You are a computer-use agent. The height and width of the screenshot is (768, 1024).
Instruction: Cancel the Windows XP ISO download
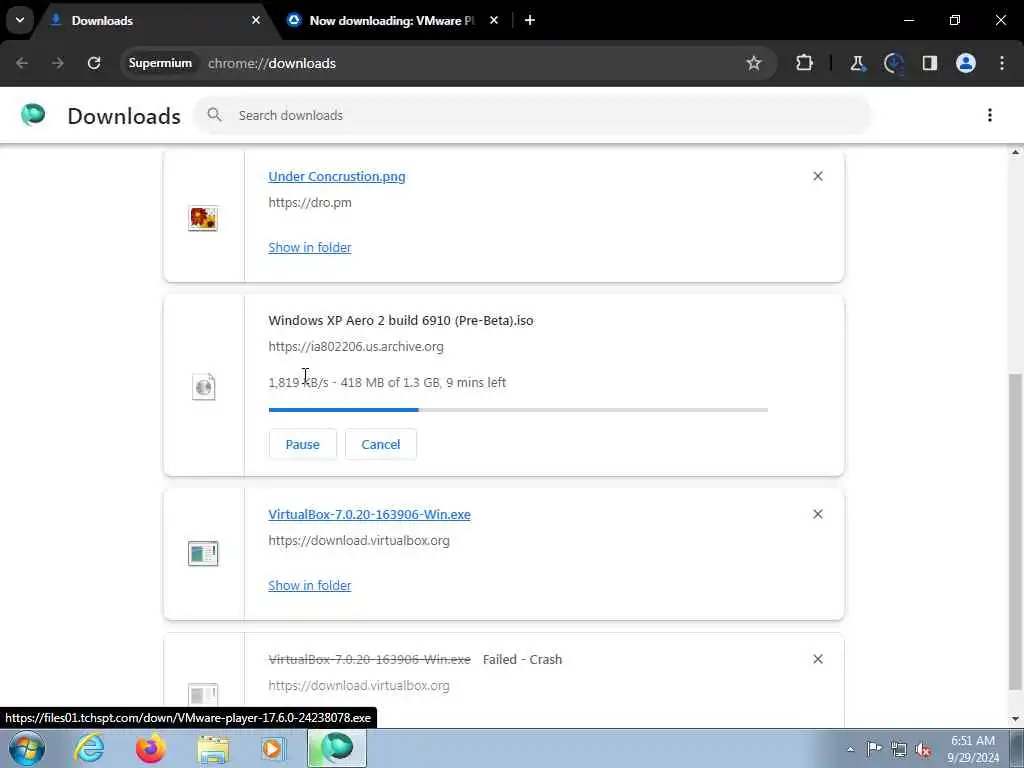pos(381,444)
